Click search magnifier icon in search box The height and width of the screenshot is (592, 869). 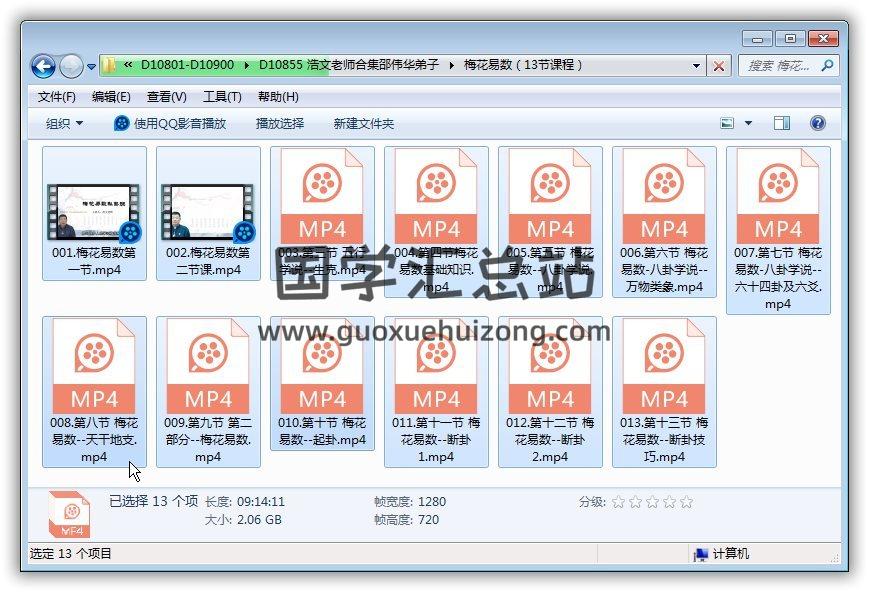(x=827, y=66)
